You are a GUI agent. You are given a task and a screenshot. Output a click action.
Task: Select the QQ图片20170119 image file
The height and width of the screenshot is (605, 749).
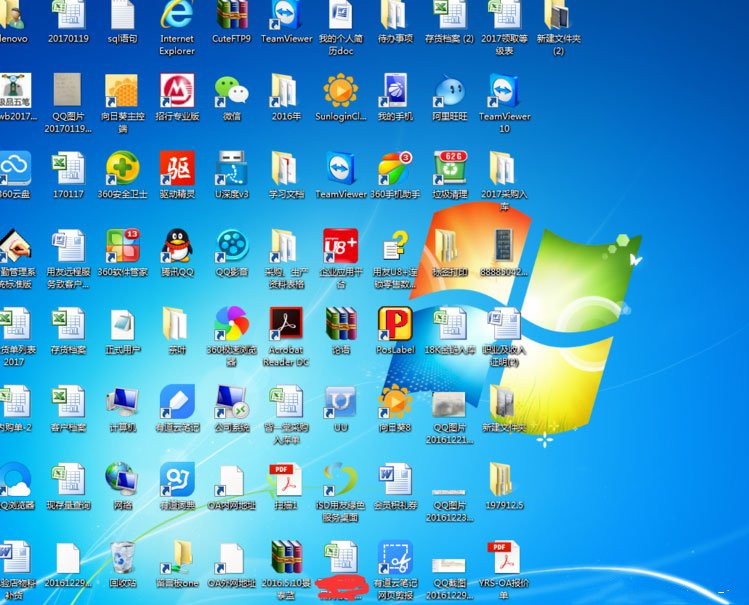coord(68,103)
